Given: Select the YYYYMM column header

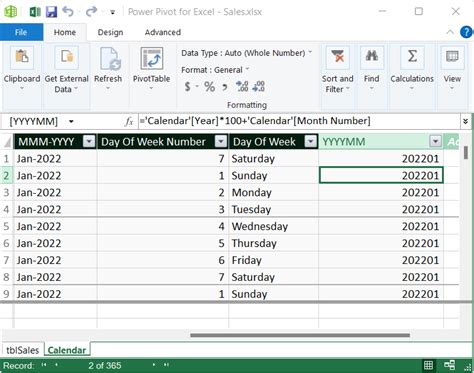Looking at the screenshot, I should click(x=381, y=142).
